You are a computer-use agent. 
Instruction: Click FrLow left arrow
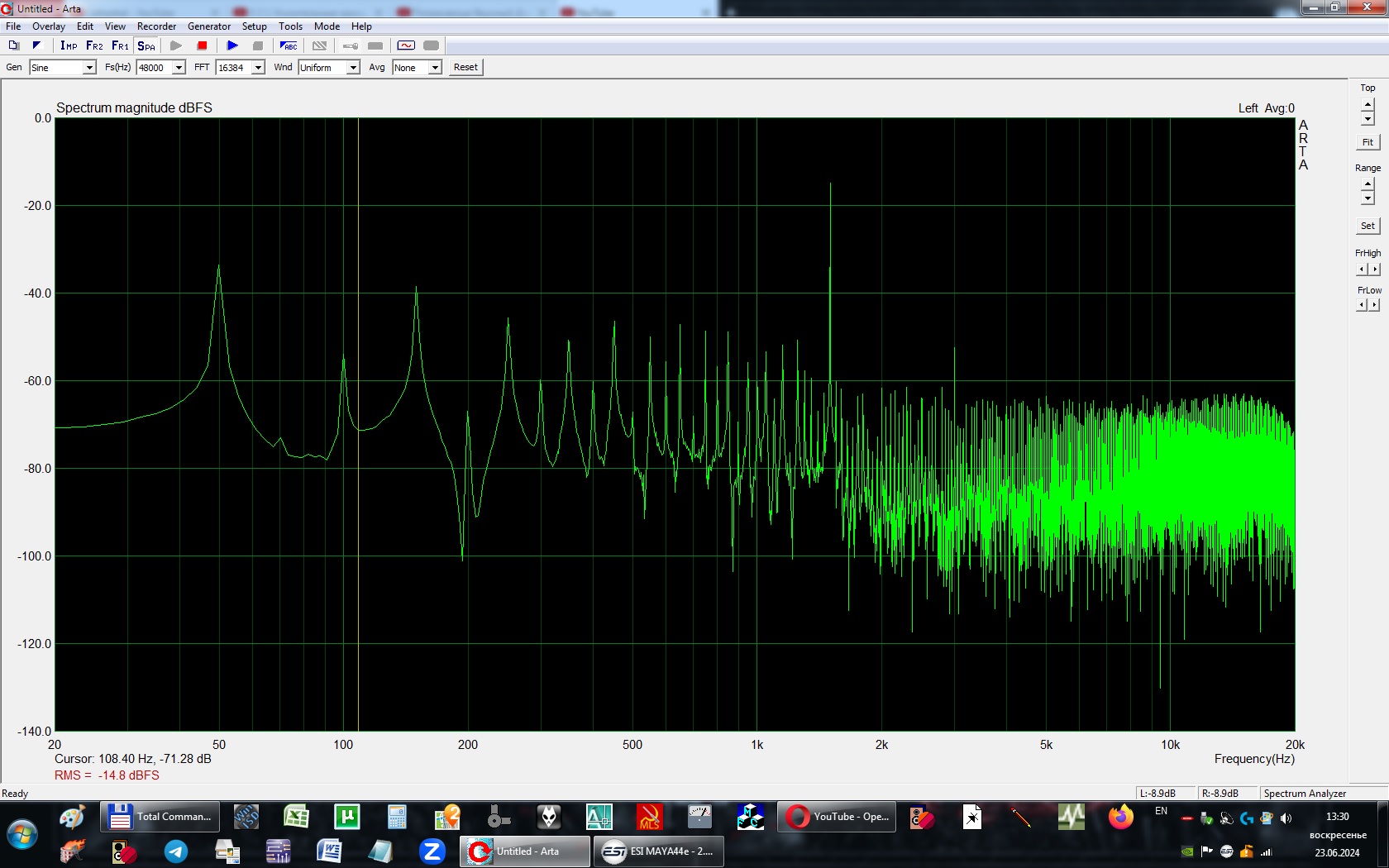1362,305
